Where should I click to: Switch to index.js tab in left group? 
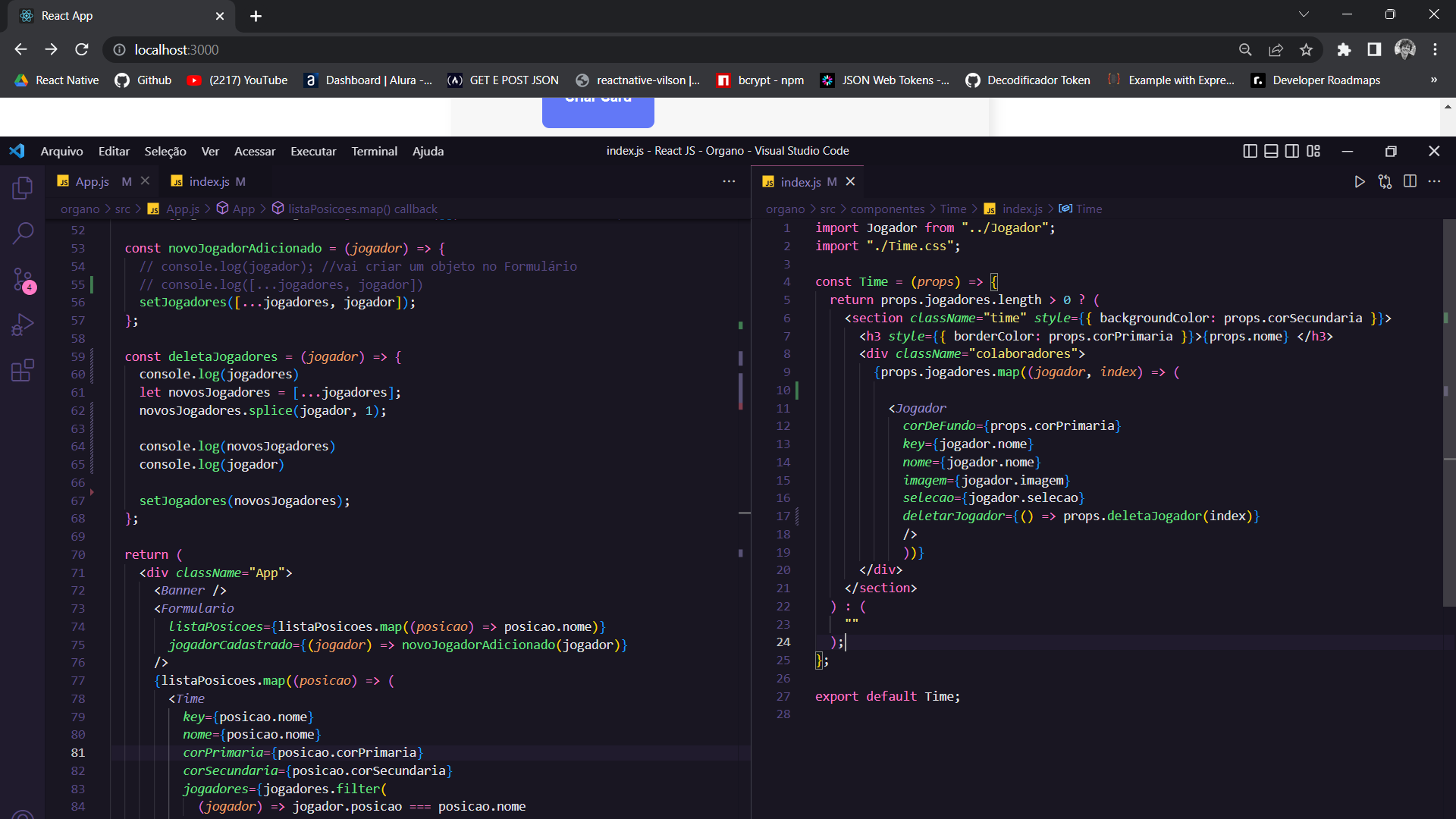[209, 181]
